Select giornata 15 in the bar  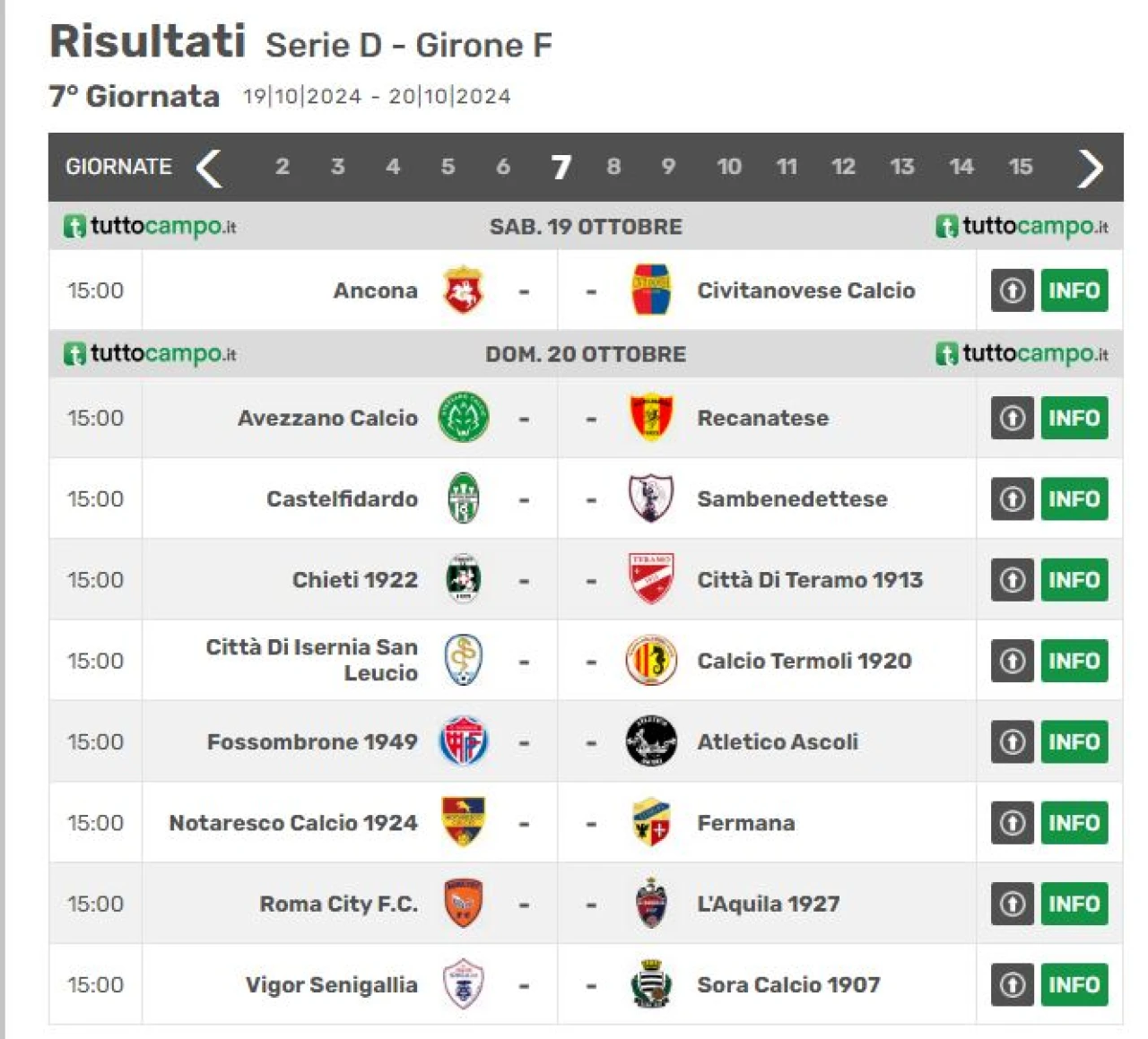click(1021, 167)
